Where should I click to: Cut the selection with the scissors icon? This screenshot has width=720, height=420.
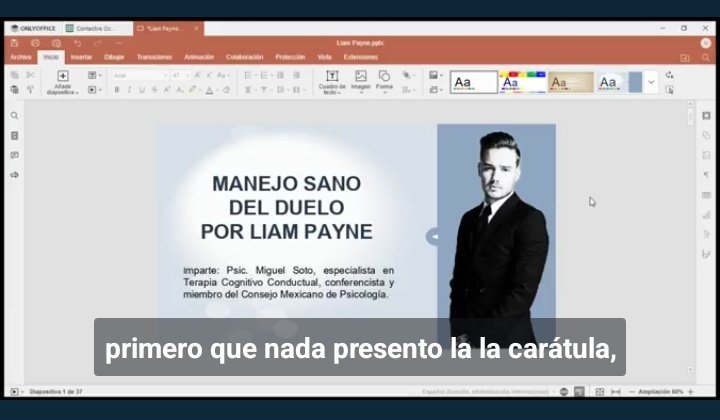click(x=30, y=75)
